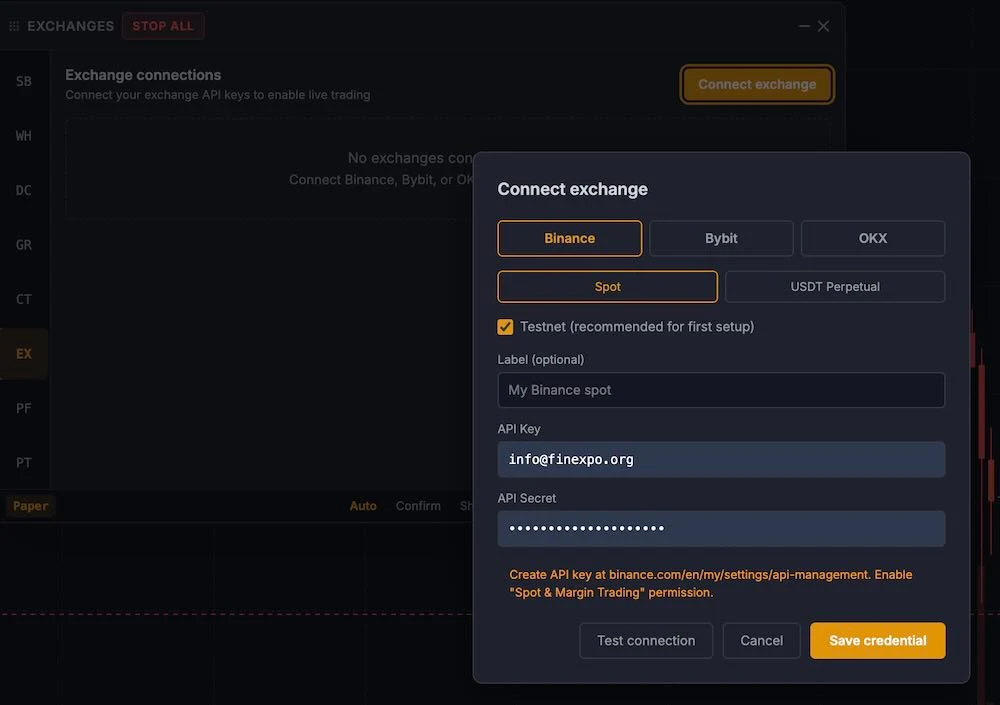Open the EX exchanges sidebar panel
This screenshot has width=1000, height=705.
[x=24, y=353]
